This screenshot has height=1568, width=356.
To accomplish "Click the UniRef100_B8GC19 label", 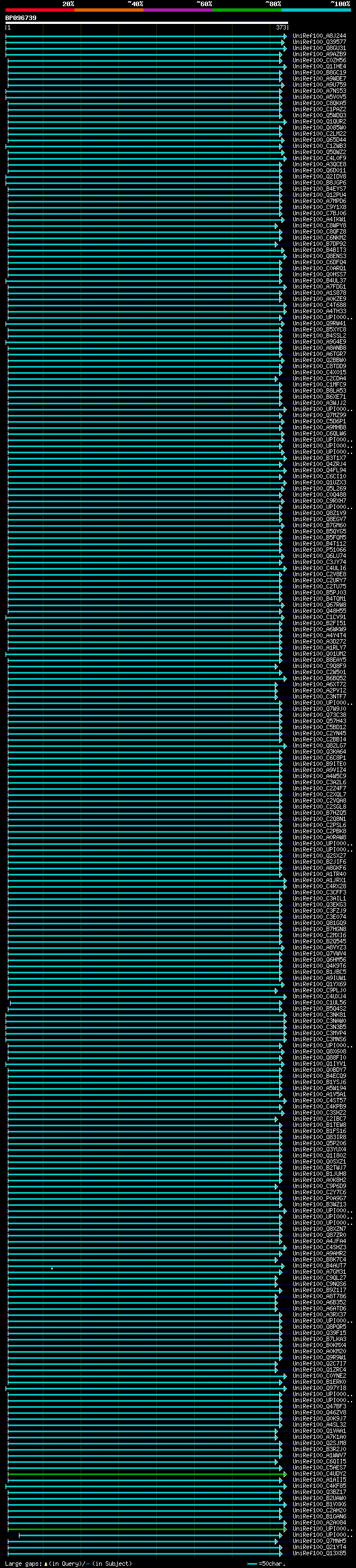I will (x=319, y=72).
